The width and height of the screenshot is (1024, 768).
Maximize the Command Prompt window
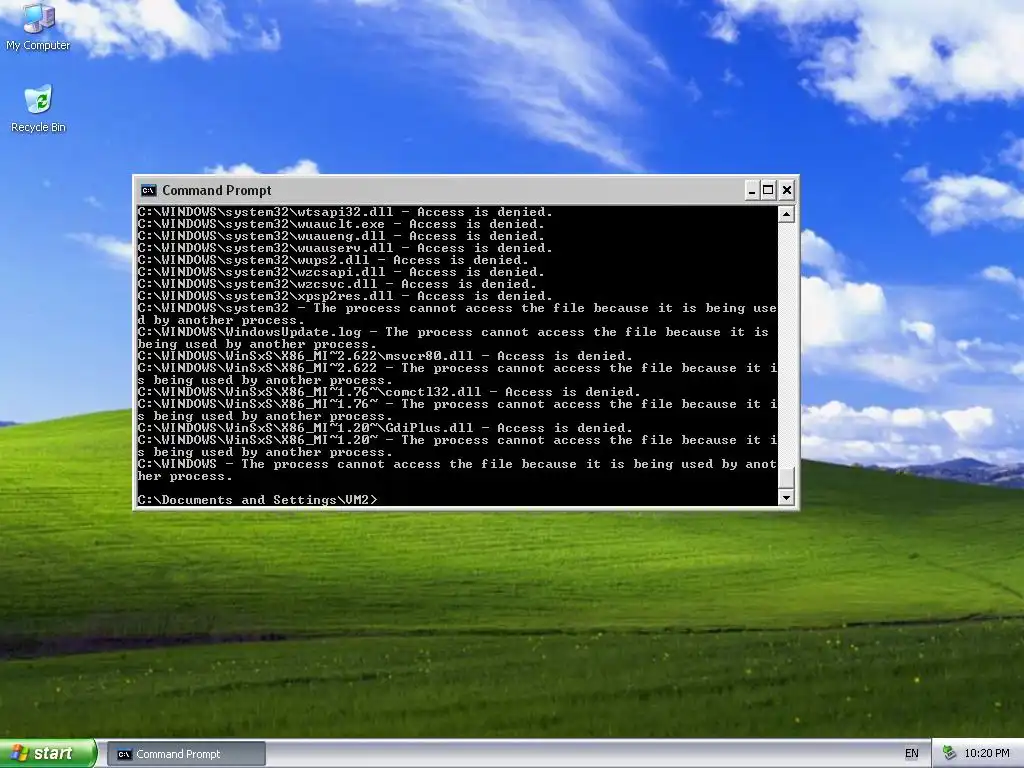pos(769,190)
